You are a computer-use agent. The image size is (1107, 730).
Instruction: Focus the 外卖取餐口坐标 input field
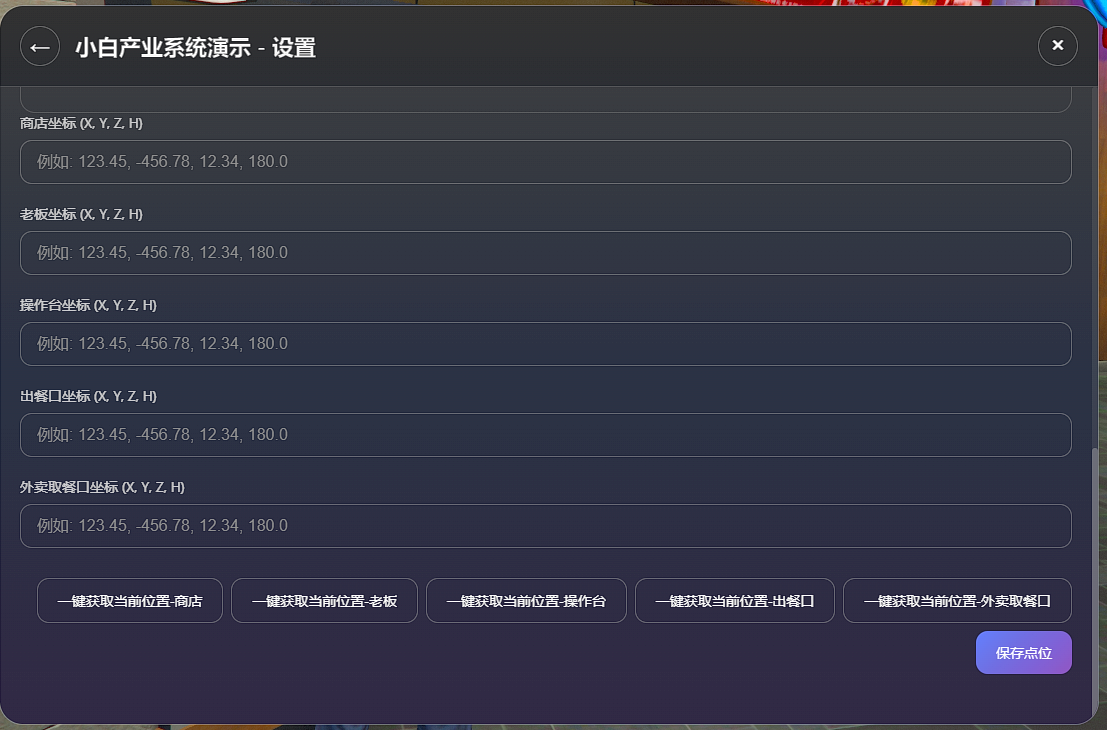(x=546, y=526)
